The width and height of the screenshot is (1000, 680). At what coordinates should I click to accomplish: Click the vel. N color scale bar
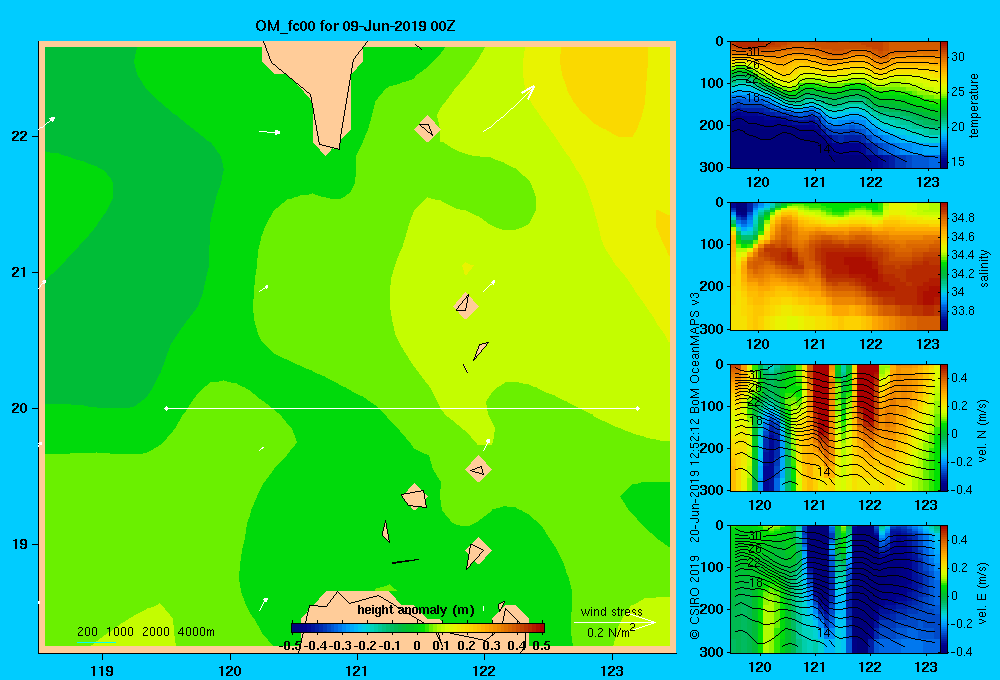[x=944, y=427]
